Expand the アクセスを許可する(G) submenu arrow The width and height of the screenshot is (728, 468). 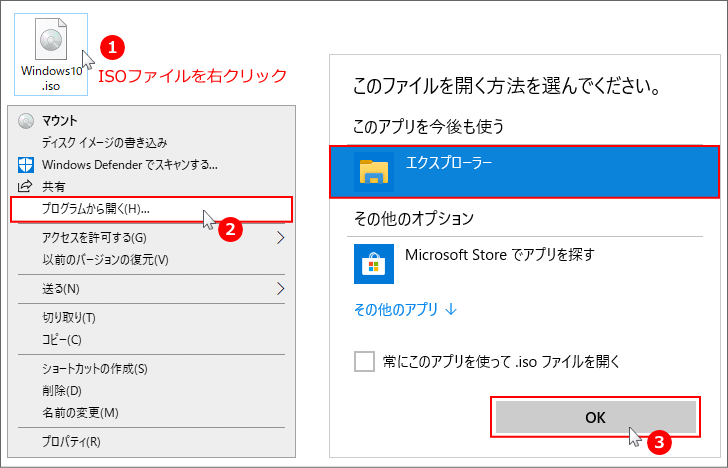click(x=280, y=238)
